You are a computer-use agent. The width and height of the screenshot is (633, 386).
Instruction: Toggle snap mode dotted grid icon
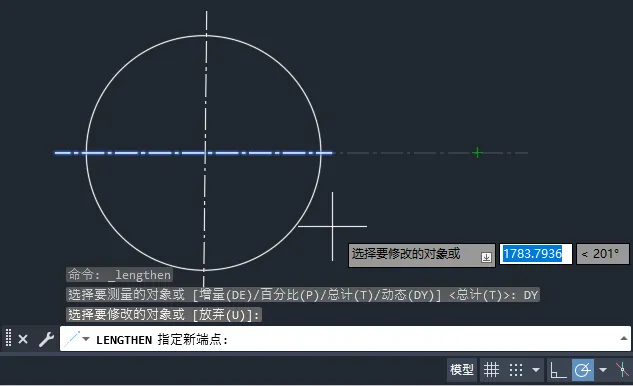(516, 370)
